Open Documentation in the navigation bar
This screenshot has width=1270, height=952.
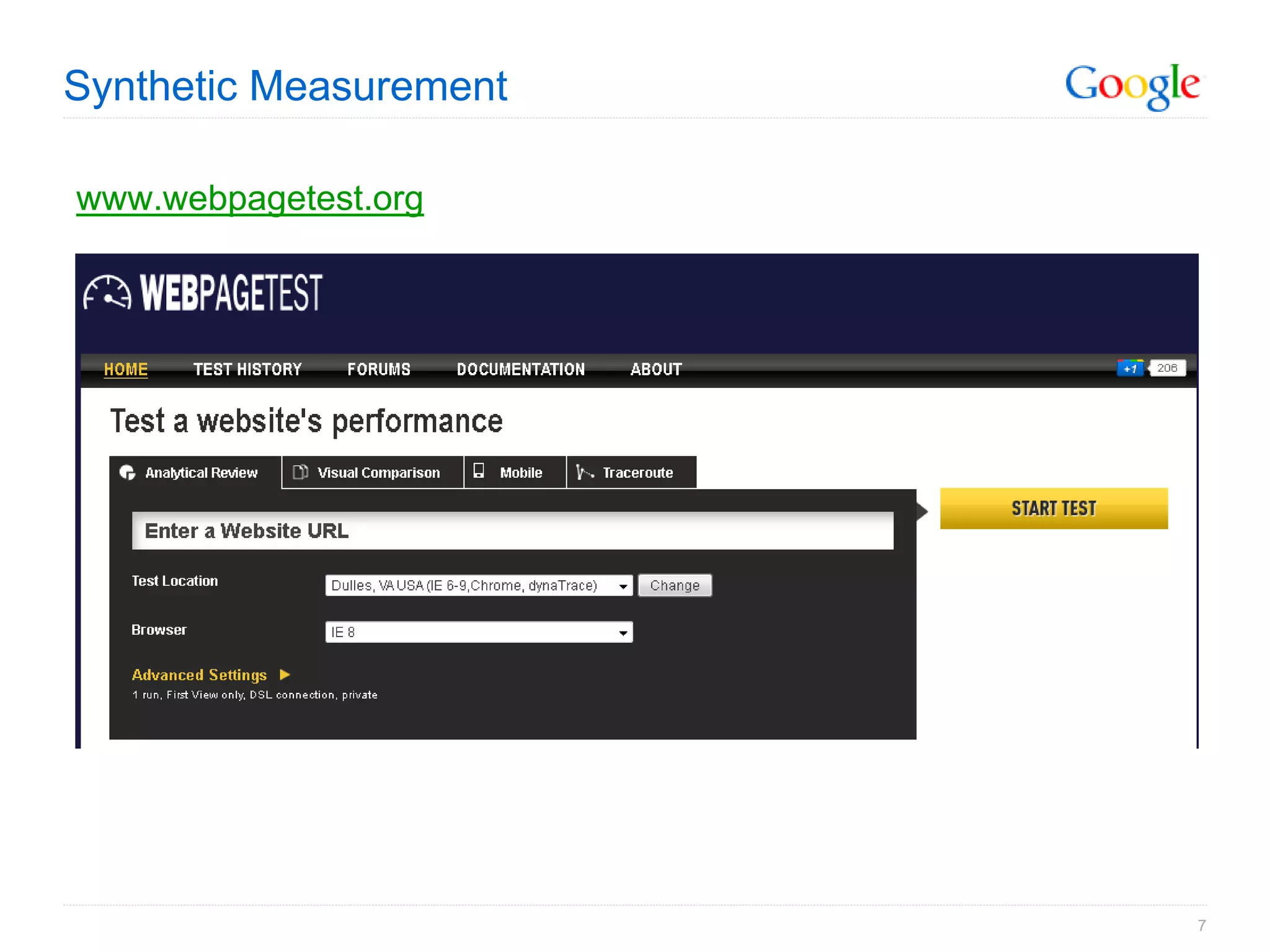[x=521, y=369]
